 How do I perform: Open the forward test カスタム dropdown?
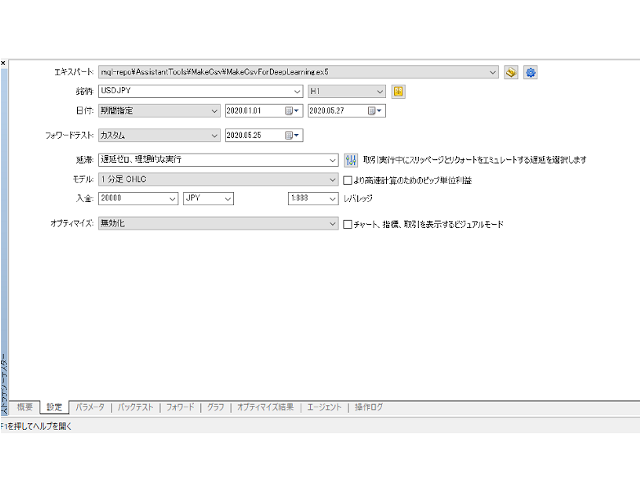pyautogui.click(x=159, y=135)
